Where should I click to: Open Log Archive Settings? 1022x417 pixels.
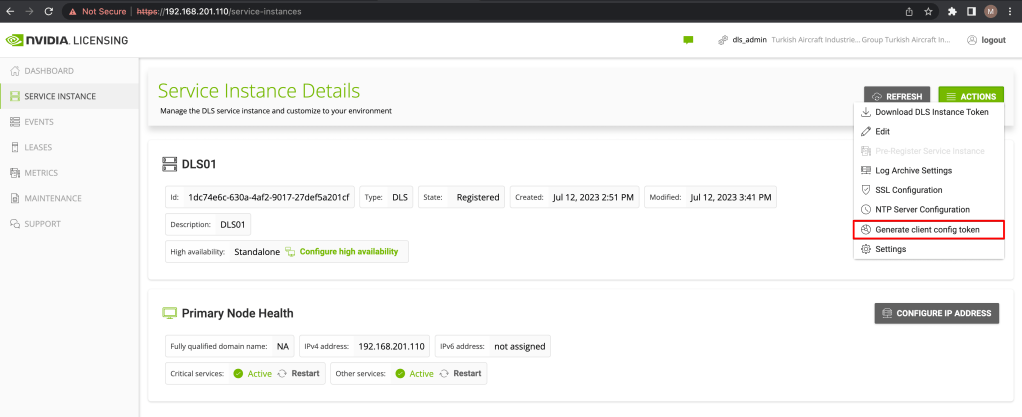click(913, 170)
